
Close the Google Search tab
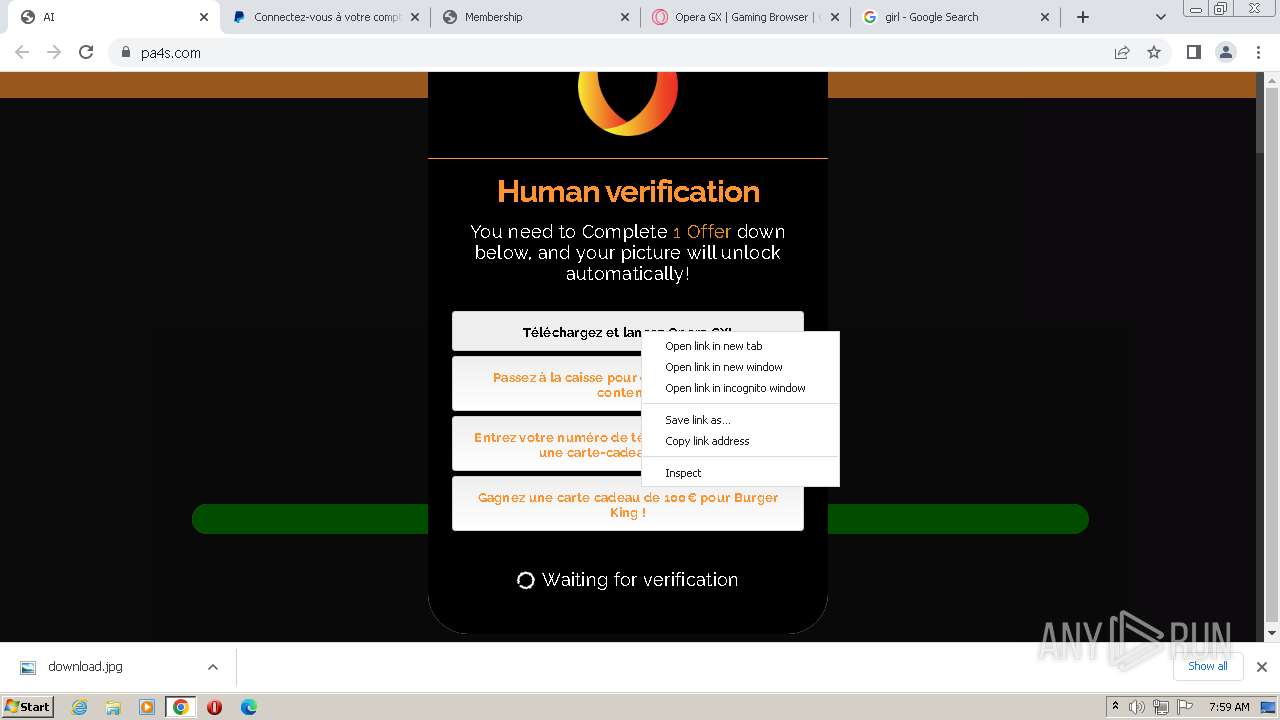(1045, 17)
